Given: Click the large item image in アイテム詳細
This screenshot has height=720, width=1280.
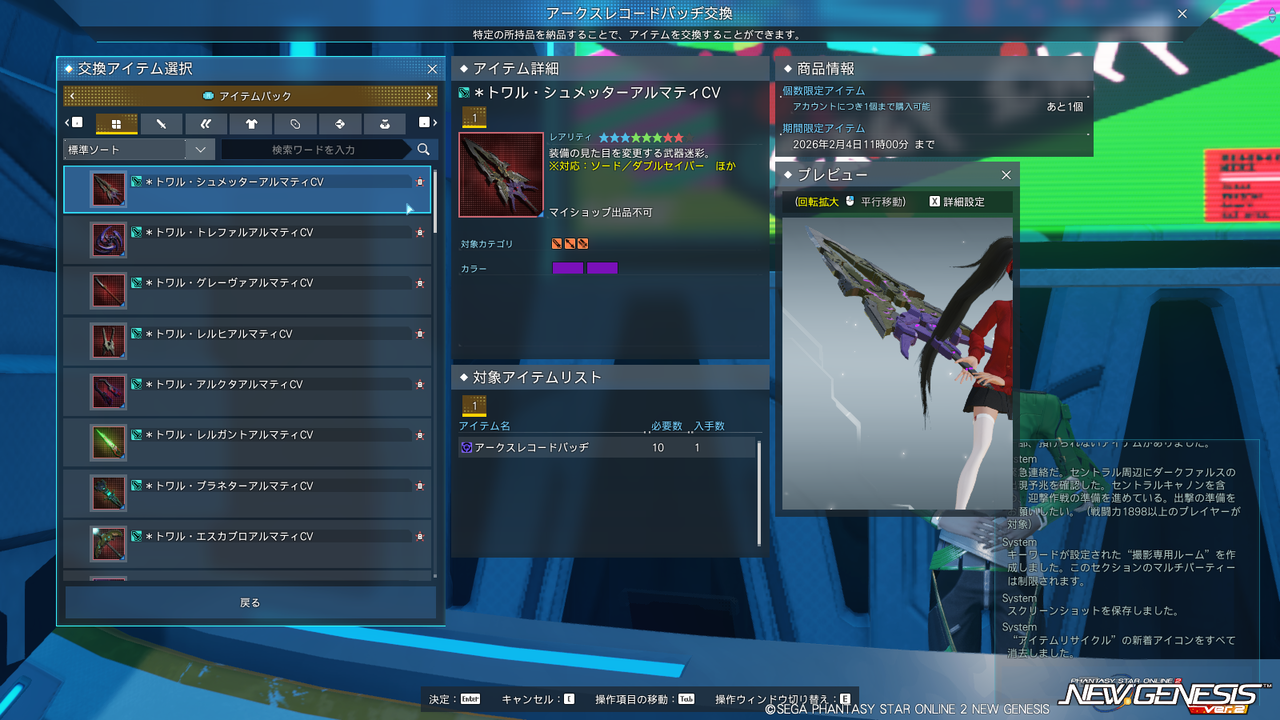Looking at the screenshot, I should [x=501, y=175].
